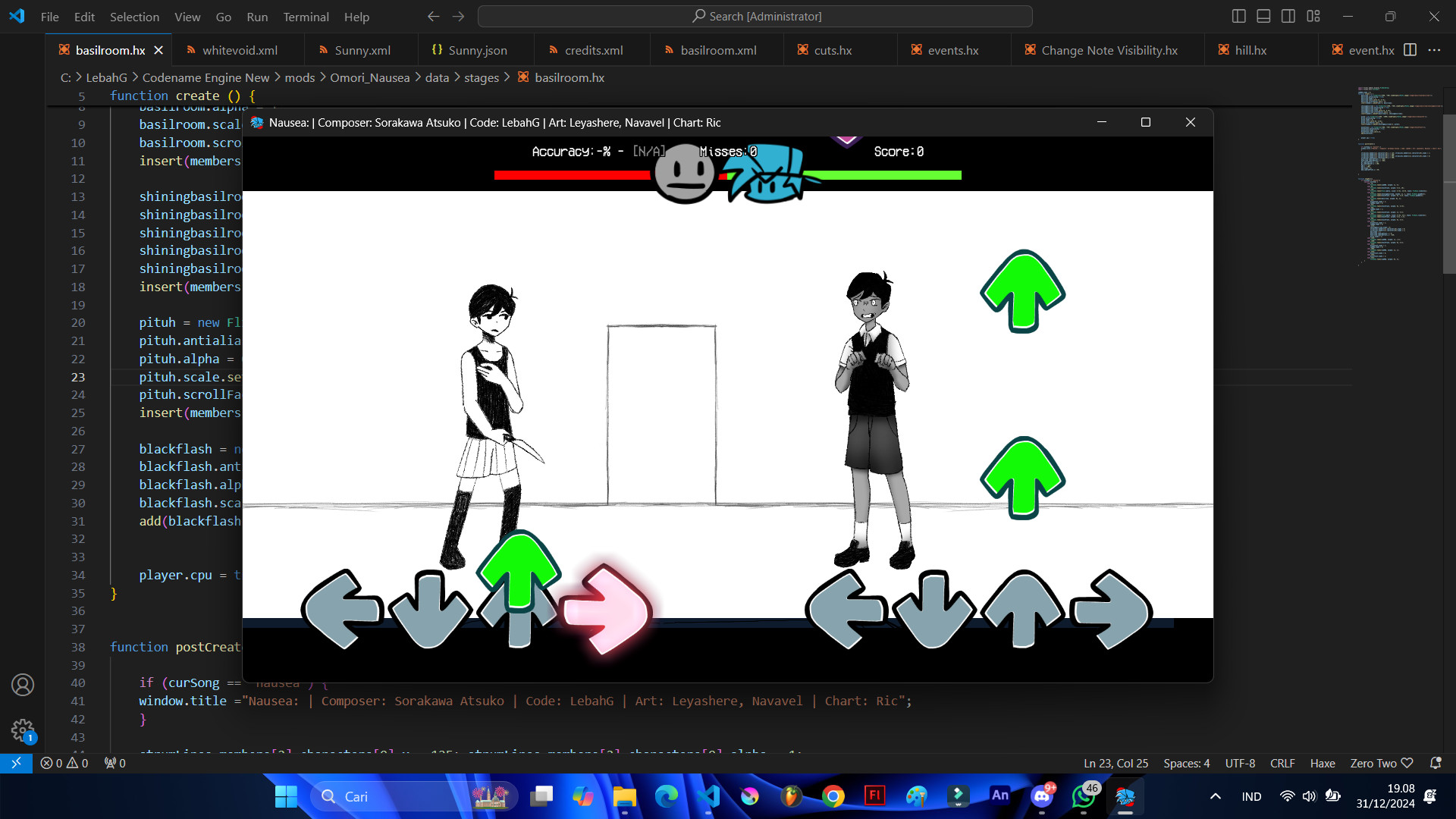Toggle the primary side bar layout button
Screen dimensions: 1456x819
[x=1239, y=16]
